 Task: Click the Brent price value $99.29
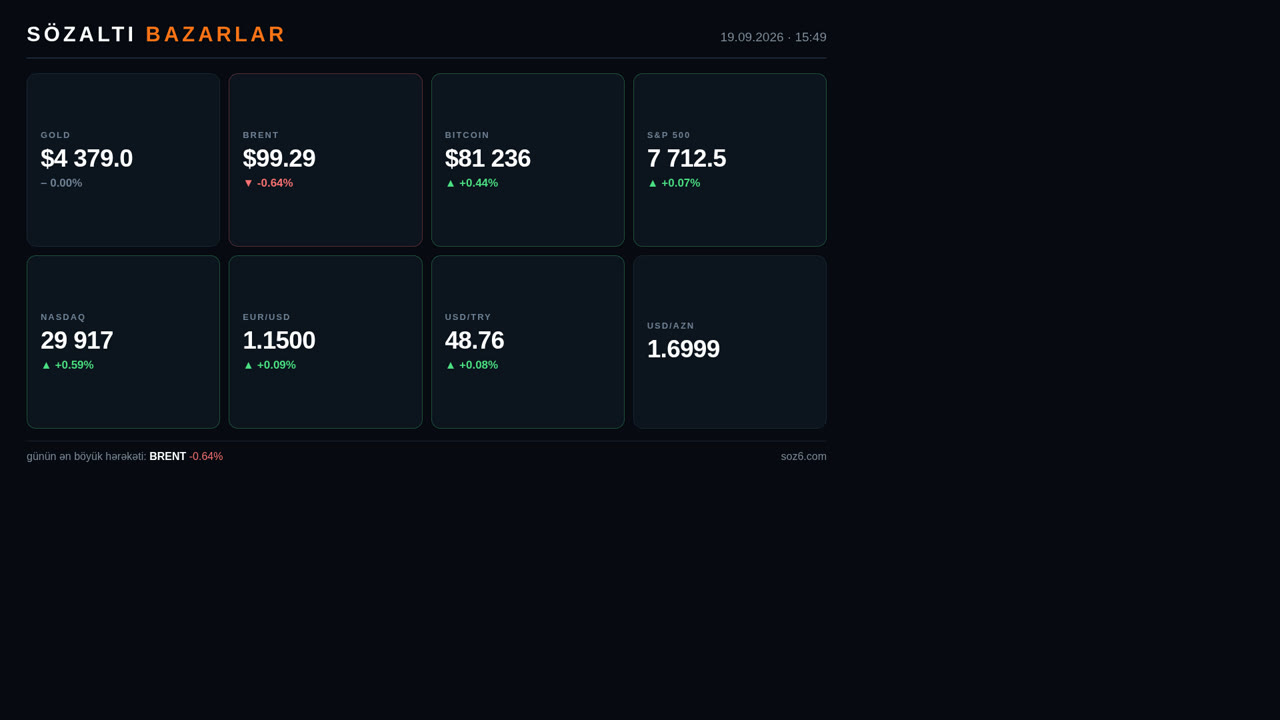pyautogui.click(x=279, y=158)
